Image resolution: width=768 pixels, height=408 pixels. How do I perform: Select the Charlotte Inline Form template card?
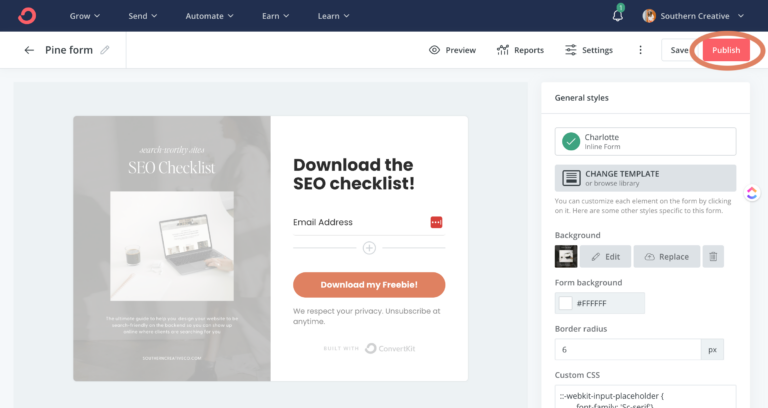click(x=645, y=142)
